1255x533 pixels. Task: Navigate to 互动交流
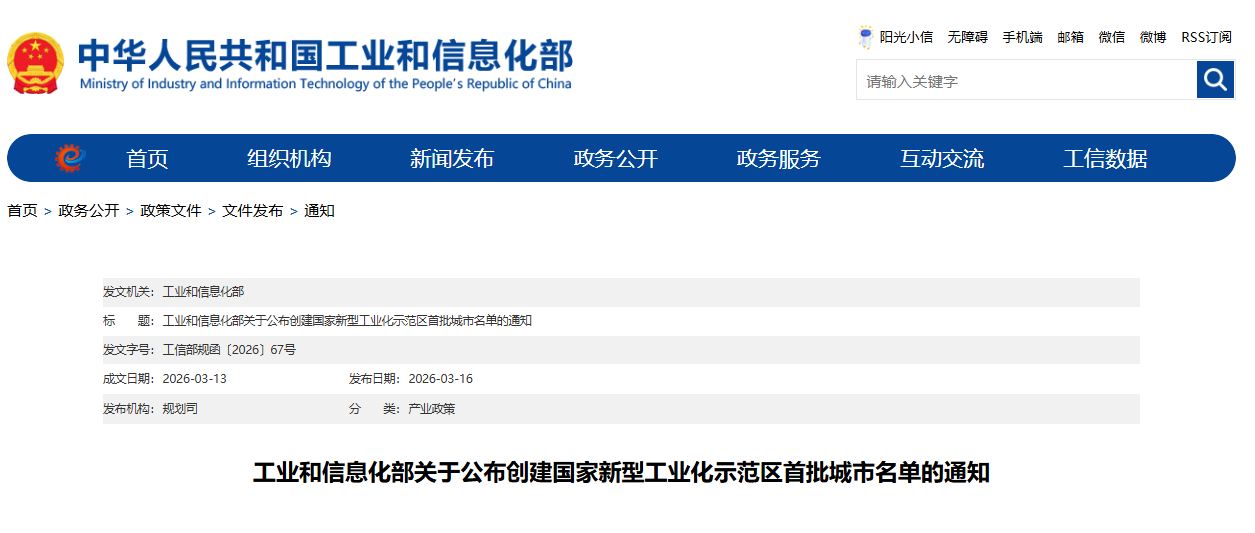click(941, 158)
